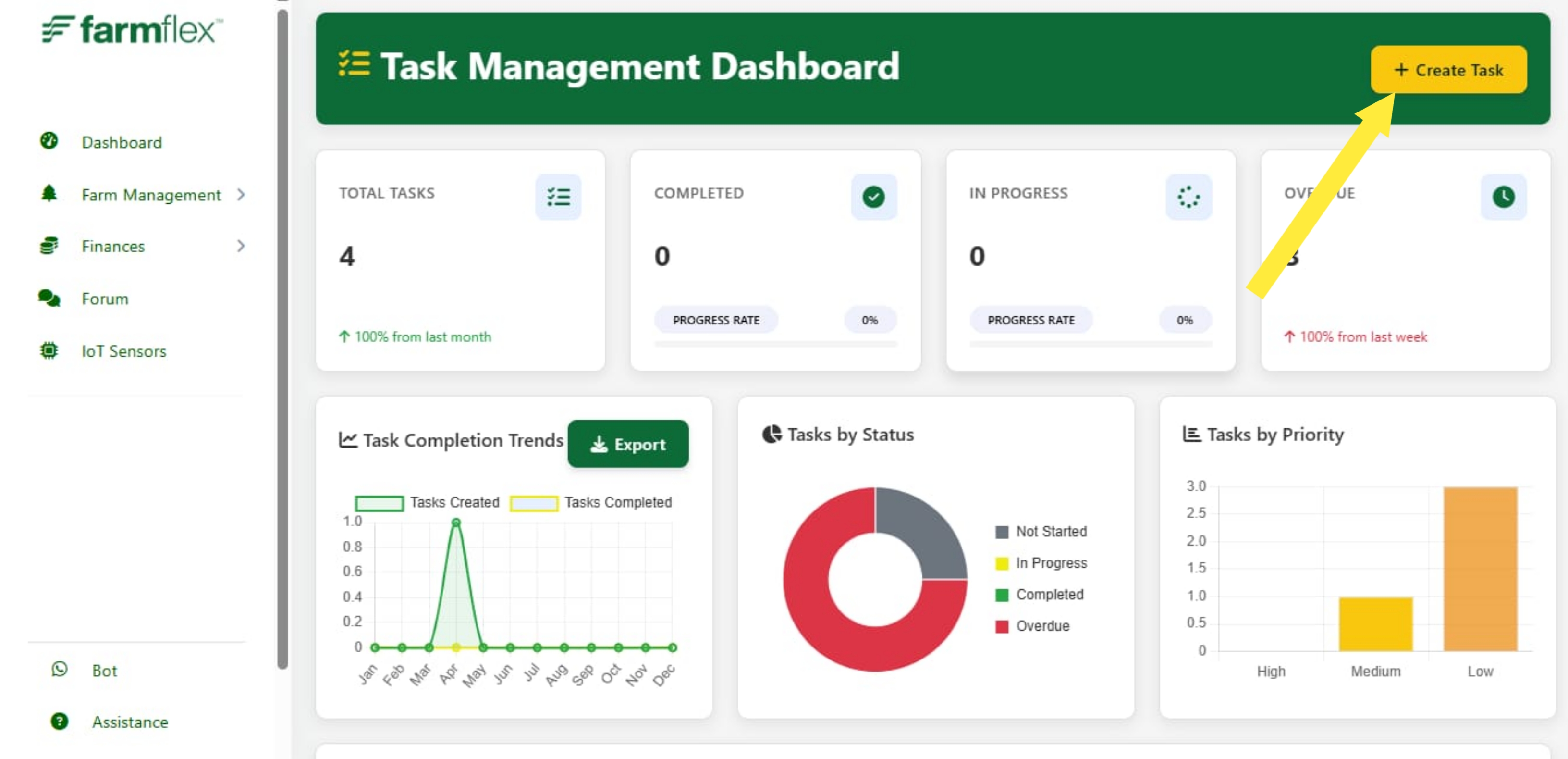
Task: Select Finances menu item
Action: (x=113, y=246)
